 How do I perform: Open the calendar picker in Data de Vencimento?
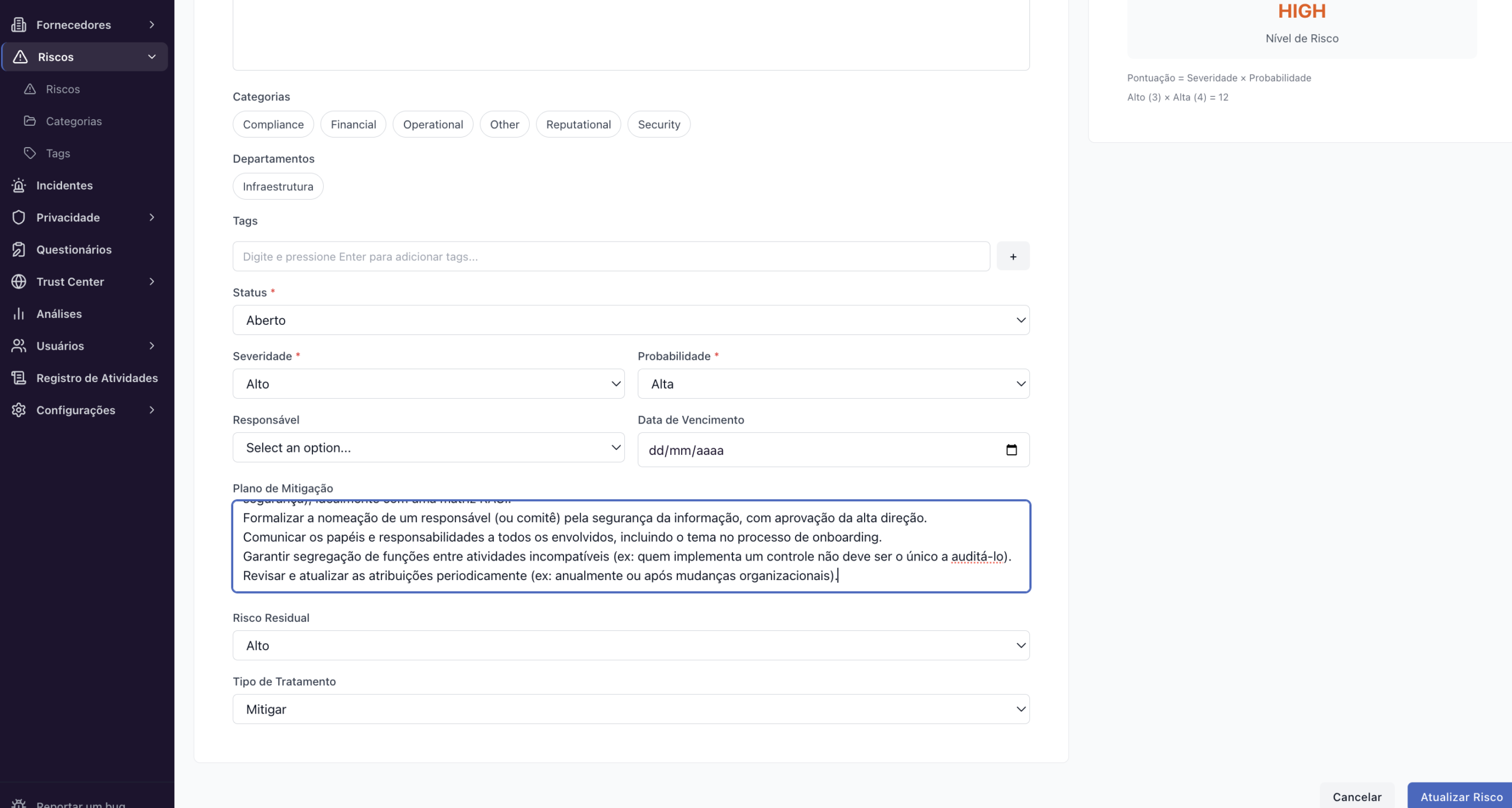1012,450
